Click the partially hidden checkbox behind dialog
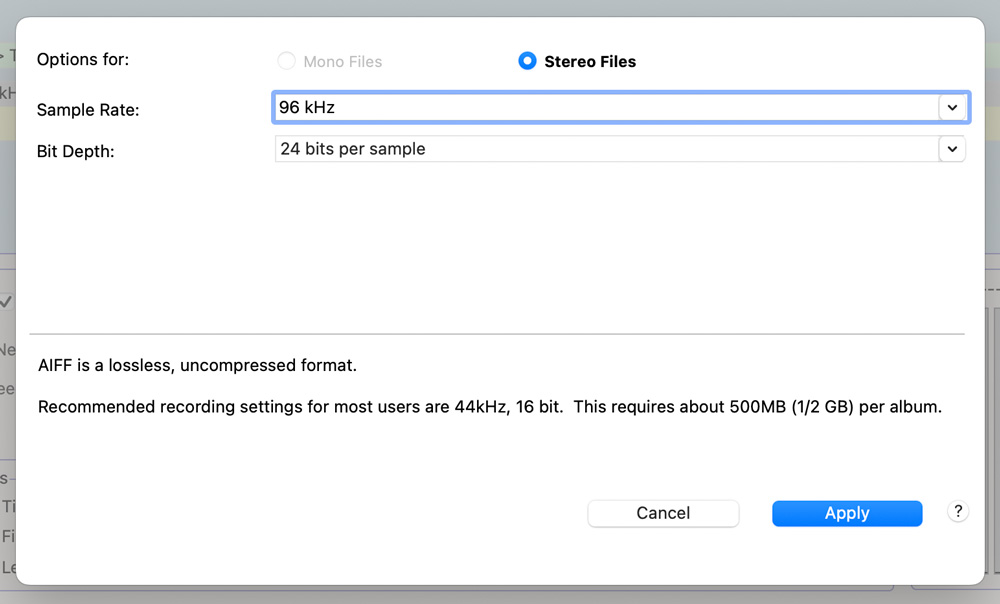Screen dimensions: 1000x604 (x=6, y=301)
